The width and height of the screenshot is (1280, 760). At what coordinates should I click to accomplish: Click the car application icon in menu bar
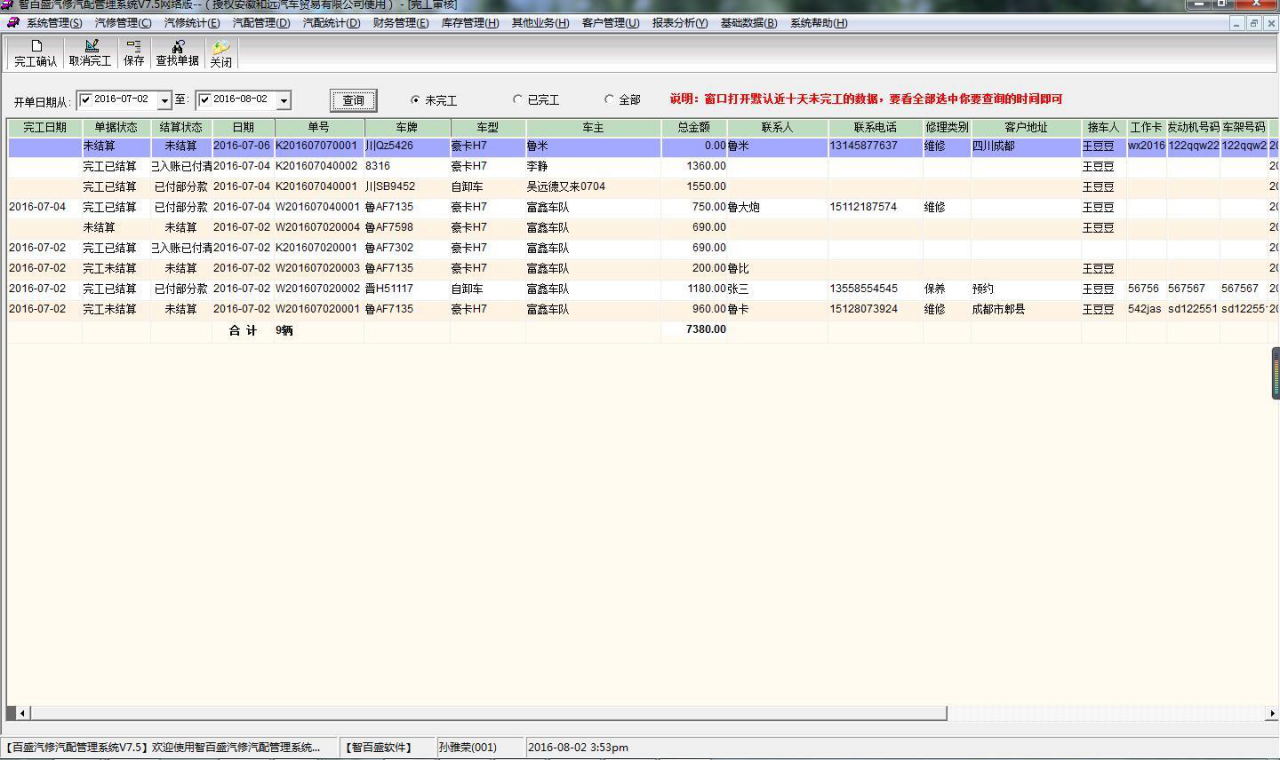[13, 22]
